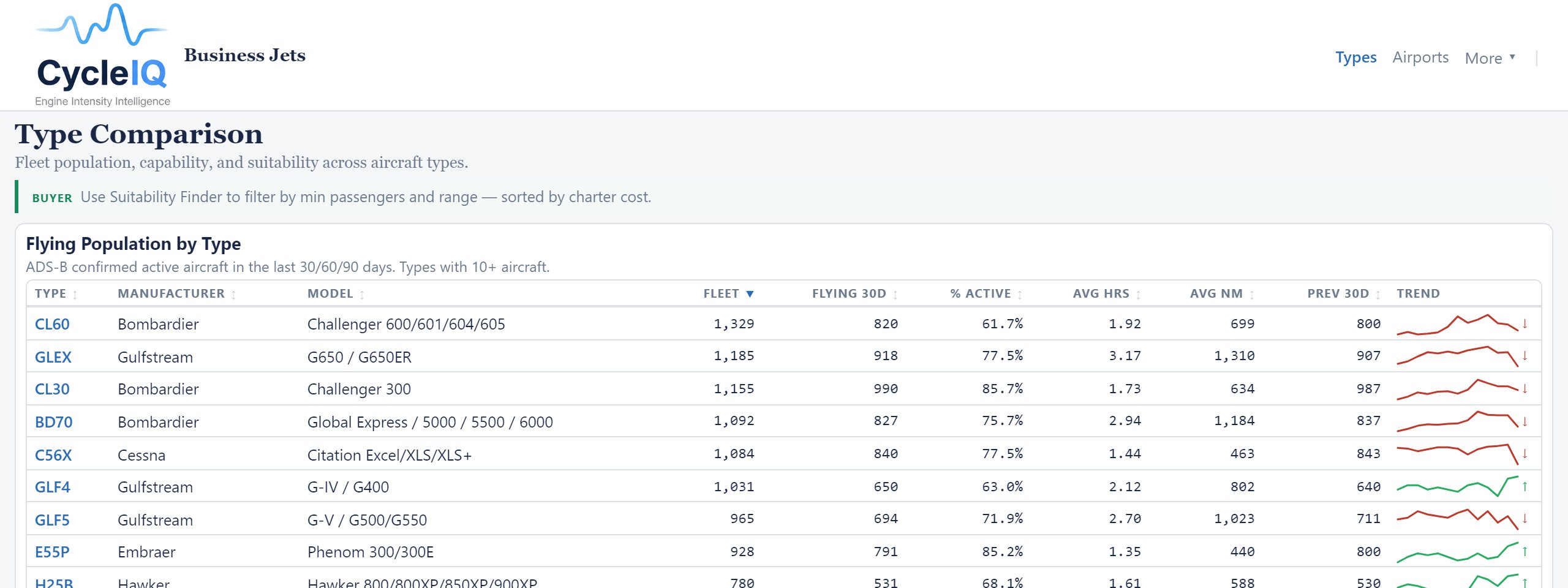Select the 'Challenger 600/601/604/605' model cell
The height and width of the screenshot is (588, 1568).
tap(406, 324)
